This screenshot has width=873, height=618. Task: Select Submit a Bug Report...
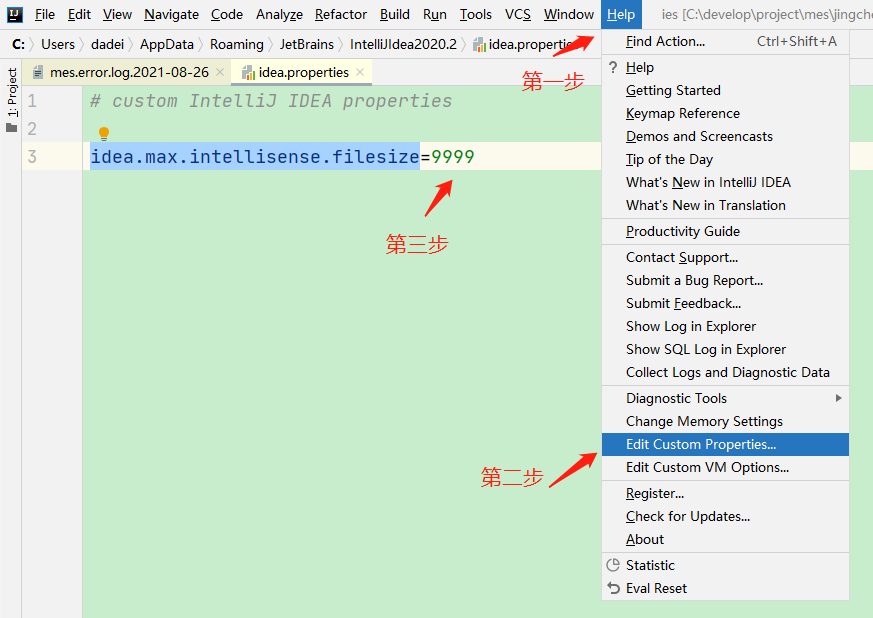725,280
